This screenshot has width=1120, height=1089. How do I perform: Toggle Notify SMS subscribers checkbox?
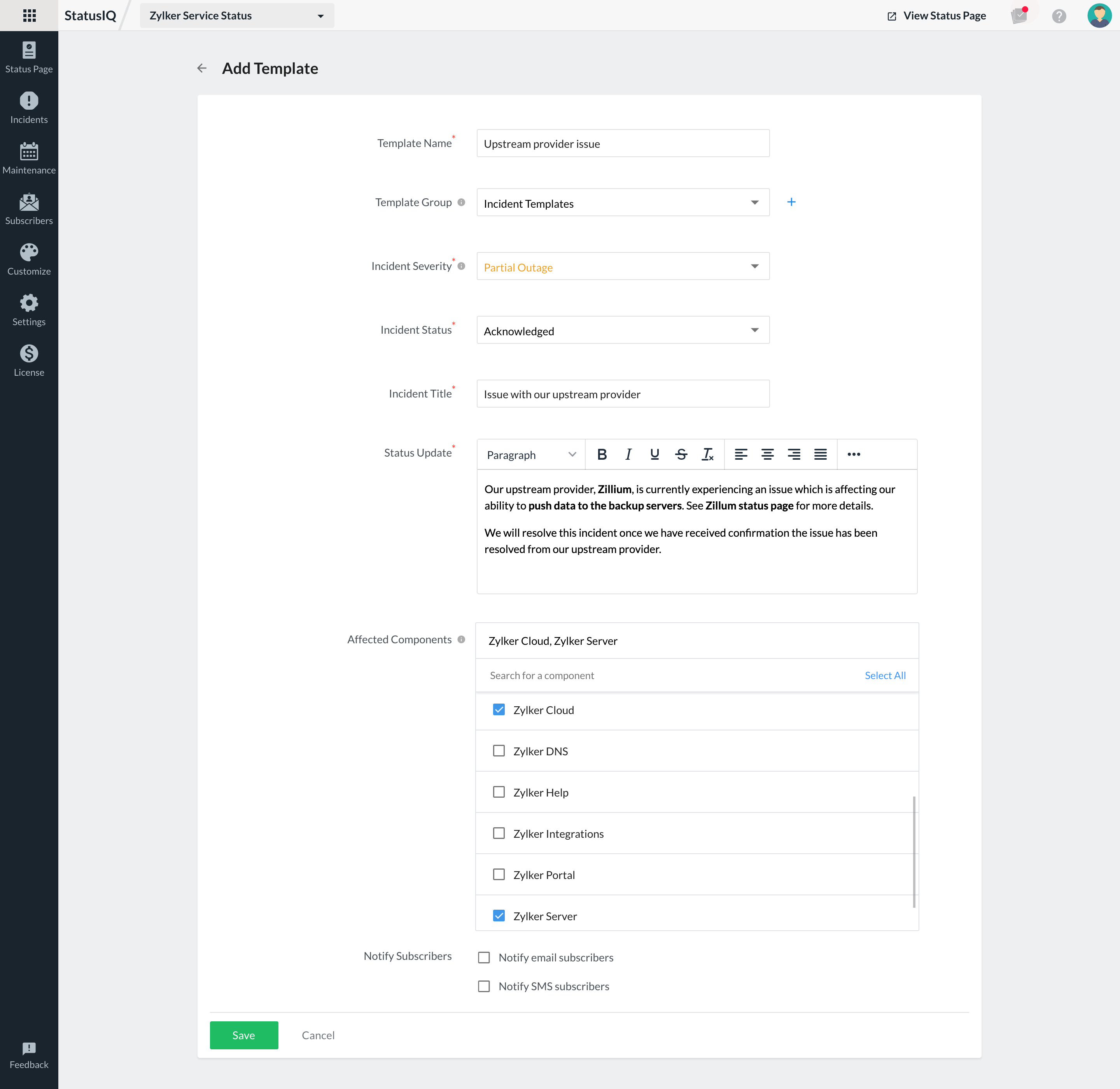coord(484,986)
